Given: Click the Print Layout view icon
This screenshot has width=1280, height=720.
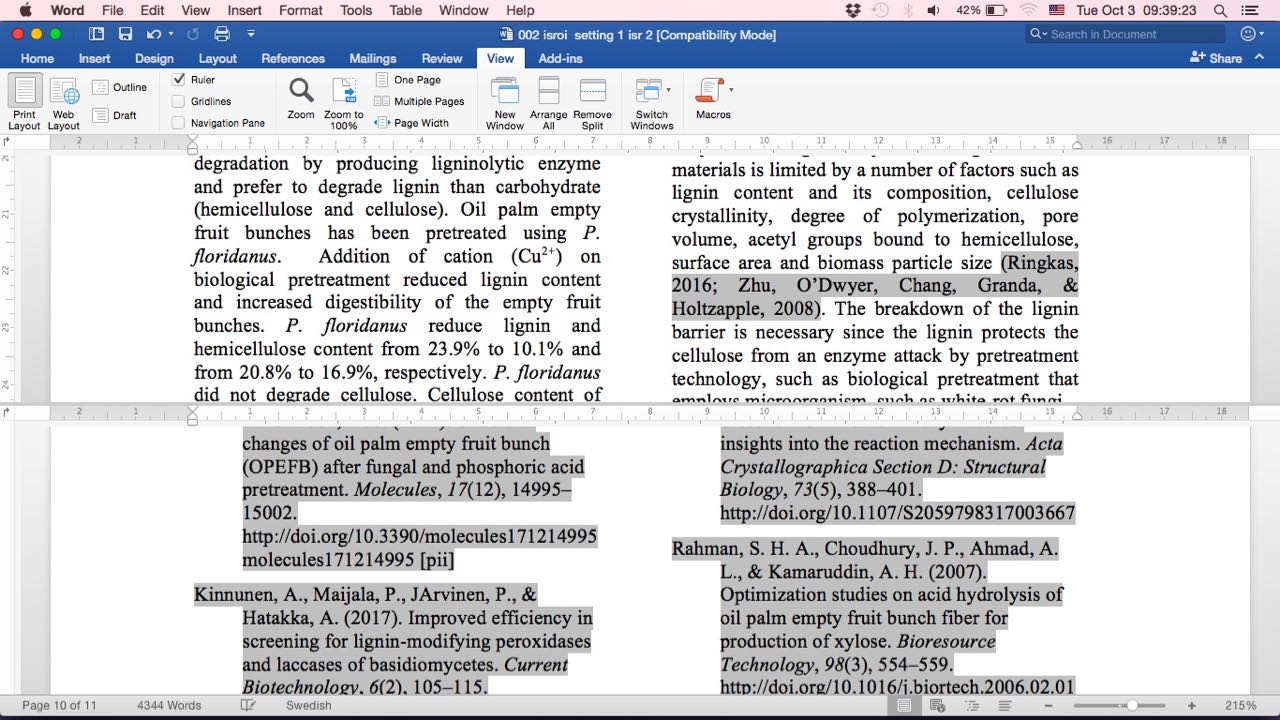Looking at the screenshot, I should pos(25,92).
